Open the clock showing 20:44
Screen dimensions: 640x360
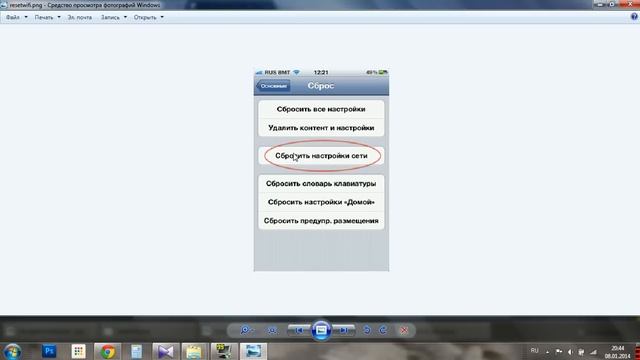618,352
